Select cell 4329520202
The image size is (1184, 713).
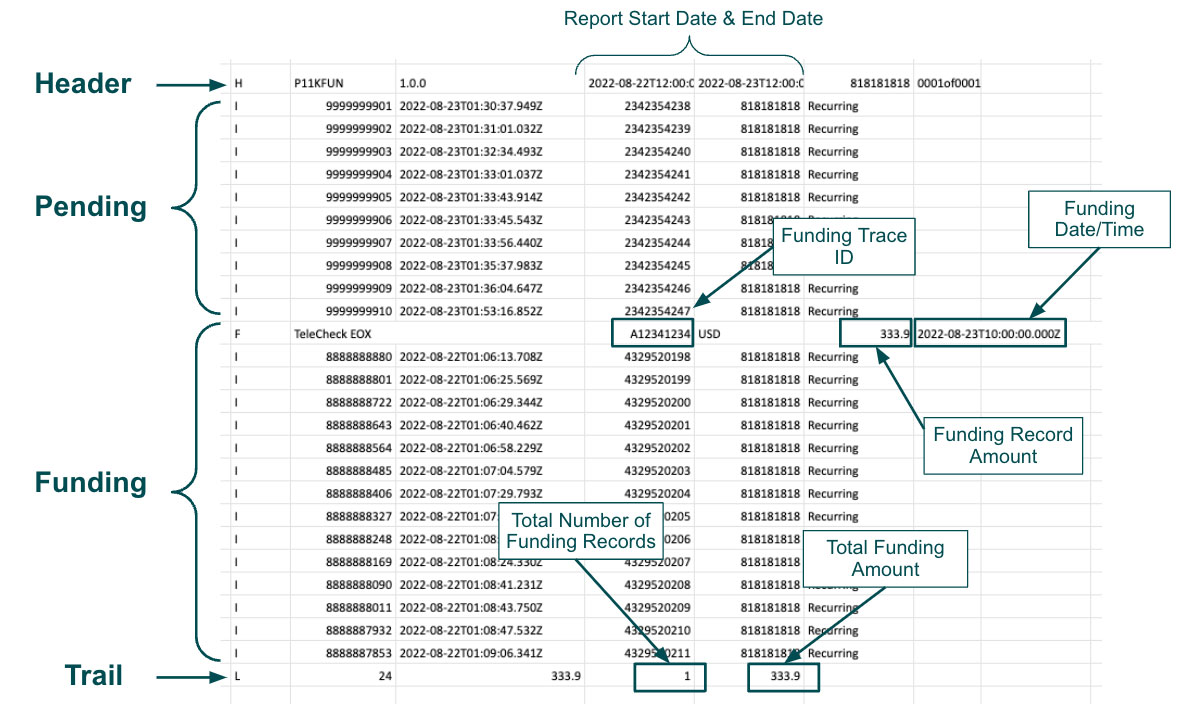pos(657,448)
